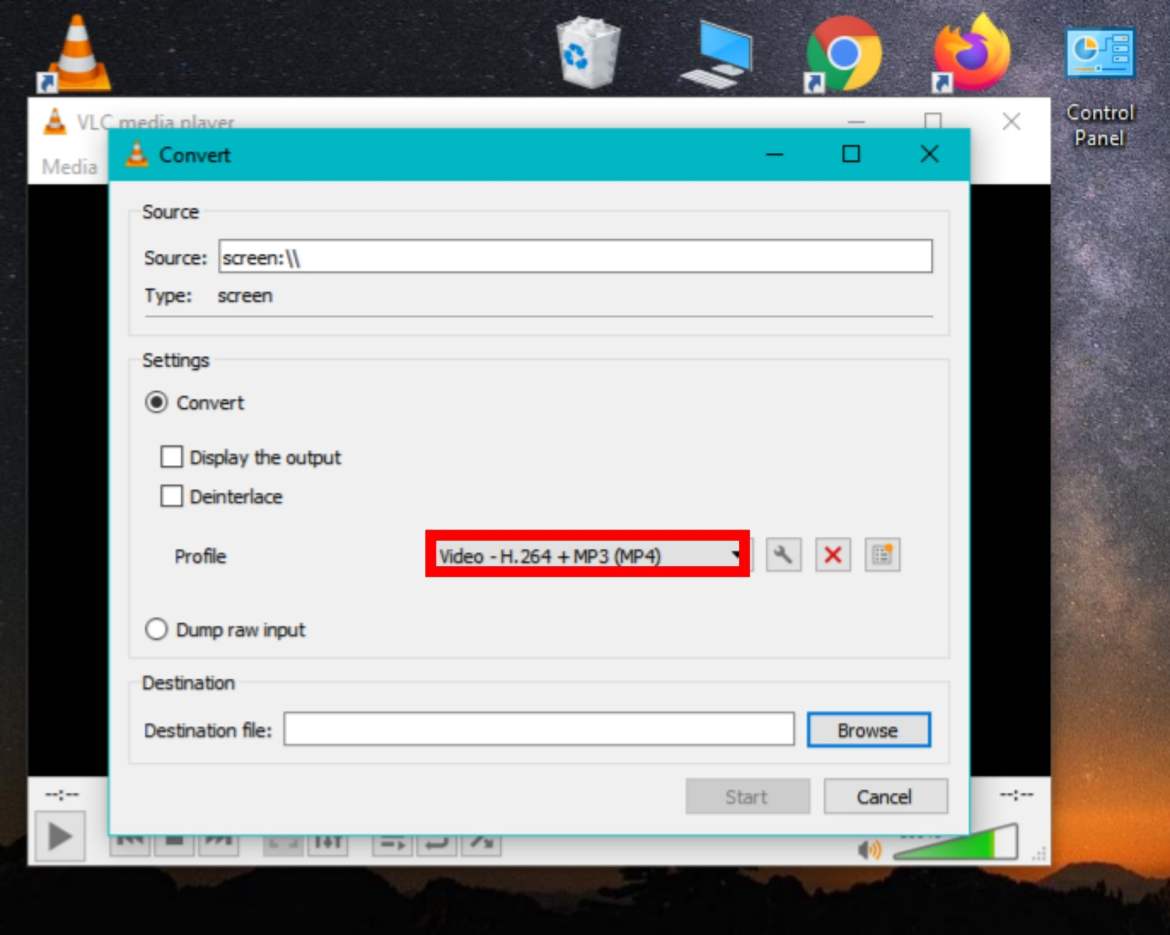Open VLC media player desktop shortcut

click(x=75, y=54)
